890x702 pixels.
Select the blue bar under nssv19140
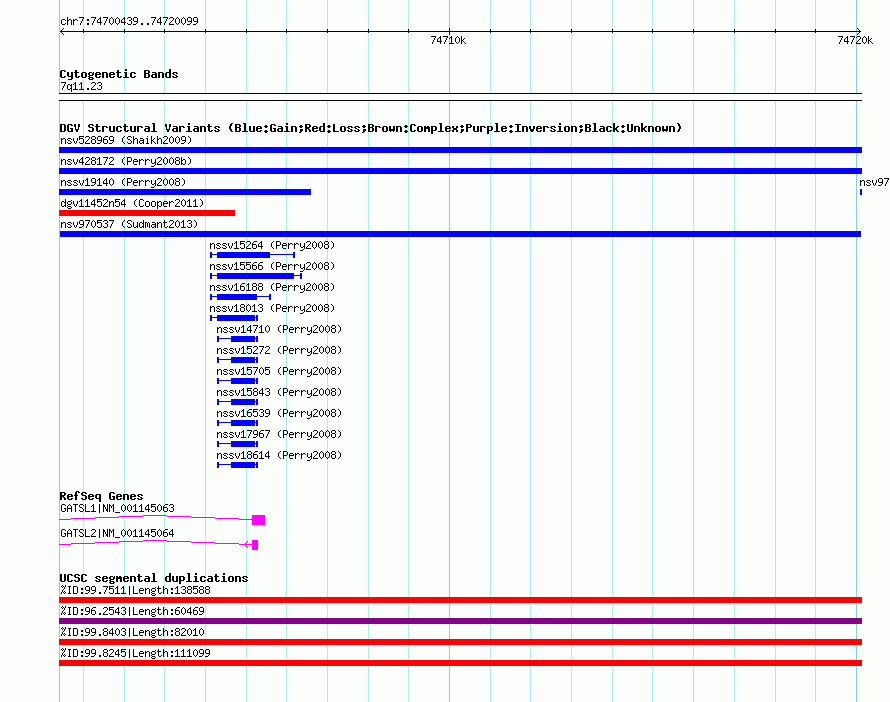pyautogui.click(x=185, y=192)
